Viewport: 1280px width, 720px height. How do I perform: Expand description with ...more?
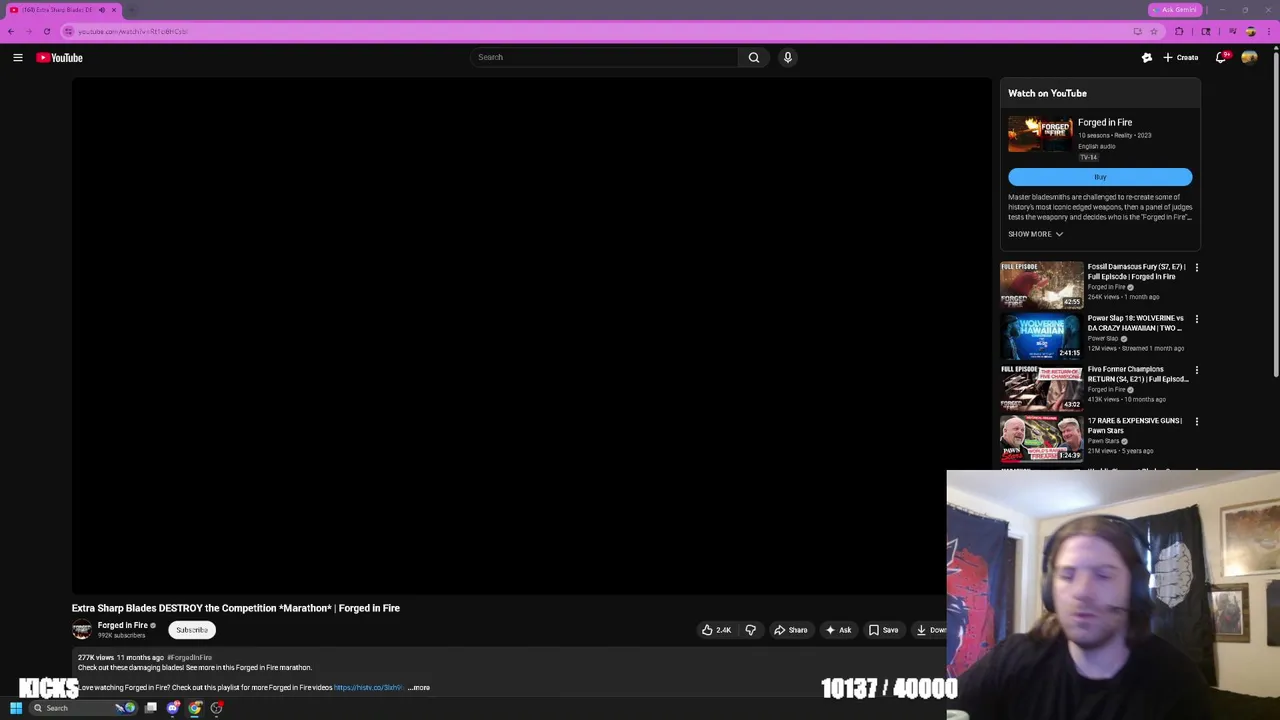click(419, 688)
